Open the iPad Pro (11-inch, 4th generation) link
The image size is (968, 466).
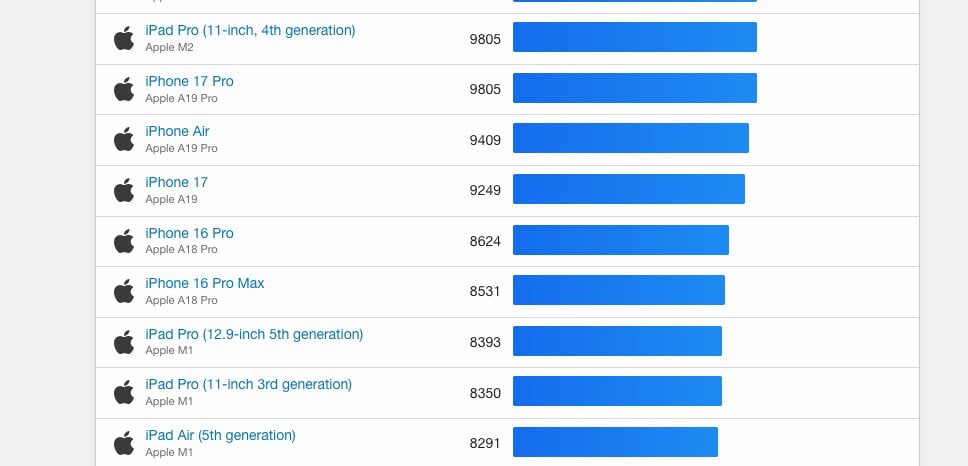pyautogui.click(x=250, y=30)
